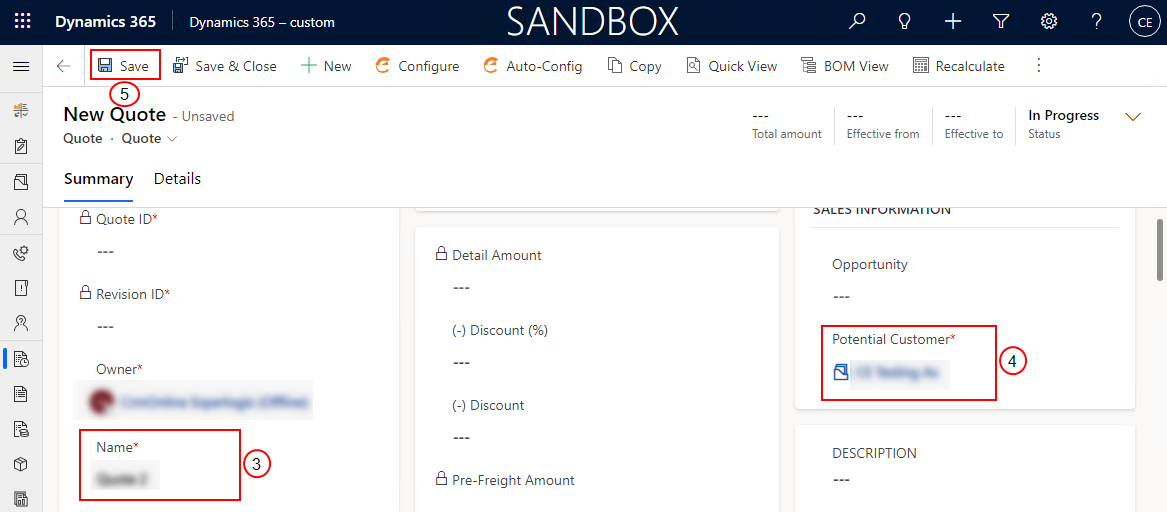Screen dimensions: 1167x512
Task: Open the contacts person sidebar icon
Action: (21, 217)
